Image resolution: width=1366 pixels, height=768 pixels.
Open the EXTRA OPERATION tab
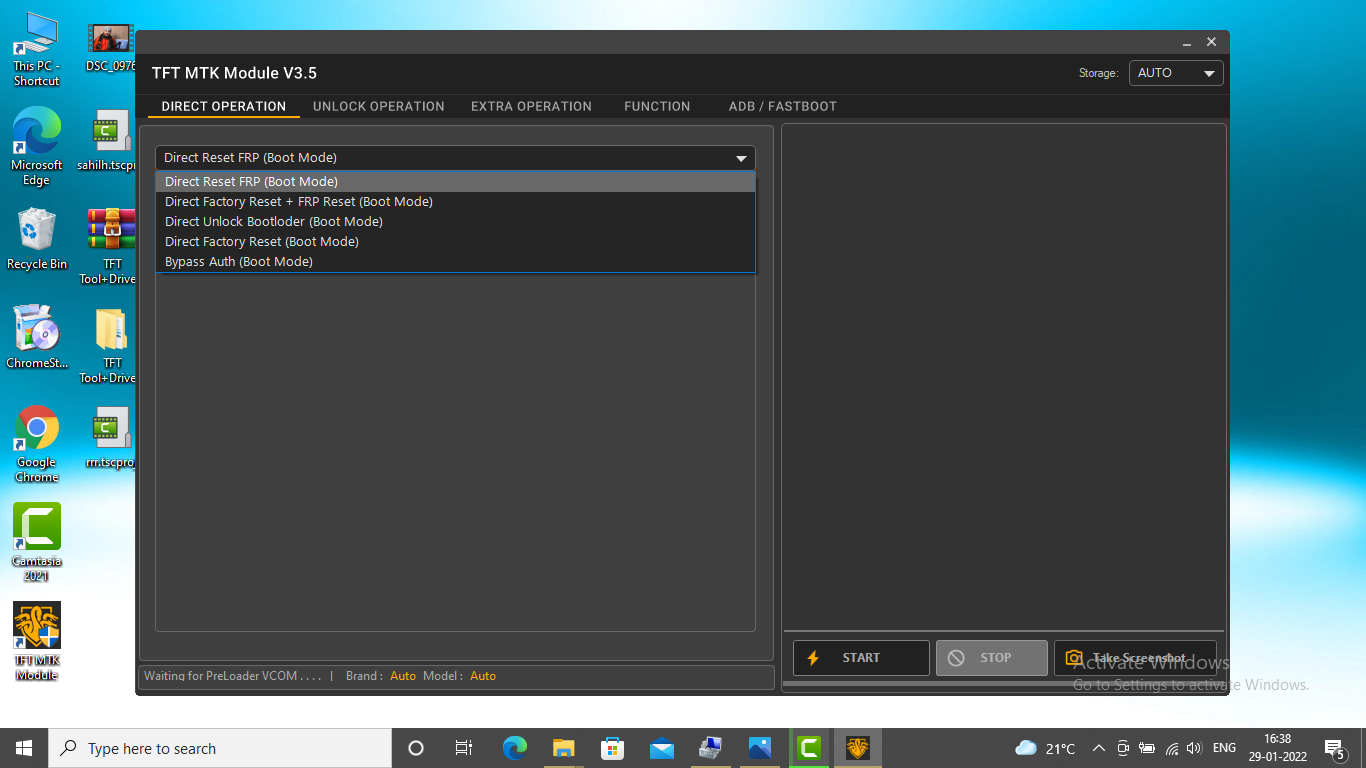[531, 106]
